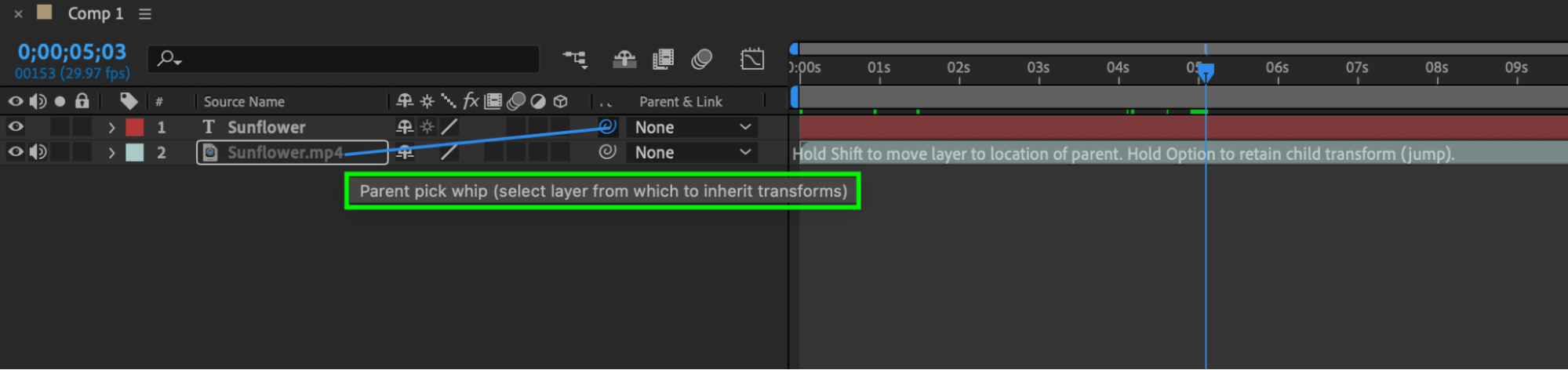
Task: Expand the Sunflower text layer properties
Action: [111, 127]
